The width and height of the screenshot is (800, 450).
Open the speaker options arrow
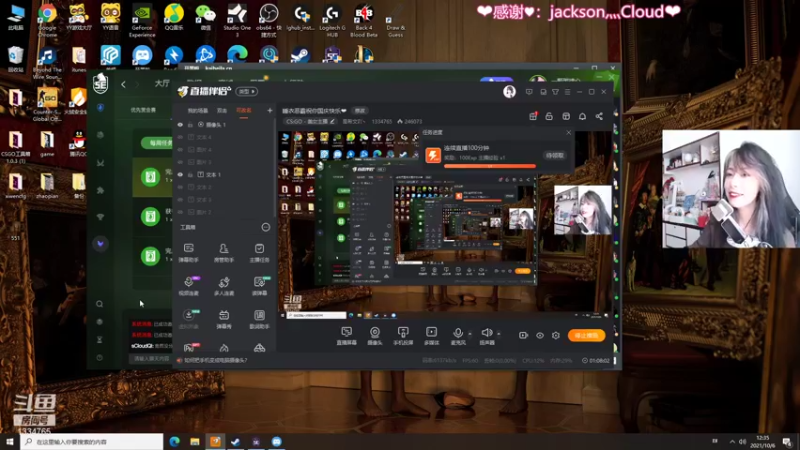click(x=498, y=334)
